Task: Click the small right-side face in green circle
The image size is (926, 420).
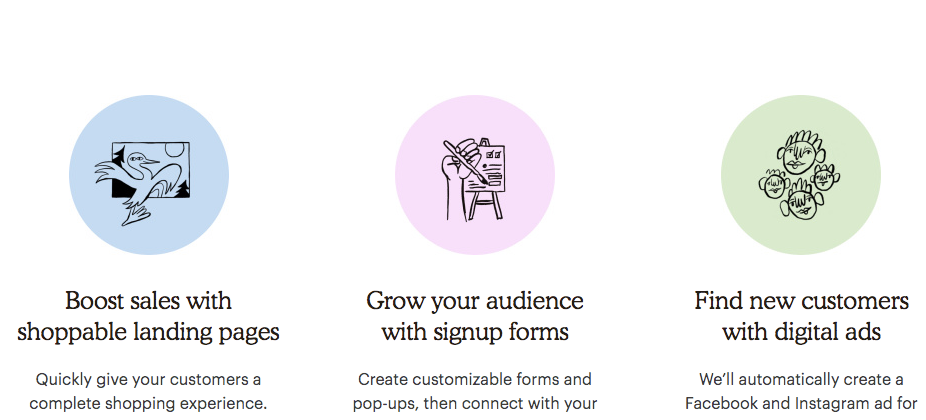Action: tap(824, 178)
